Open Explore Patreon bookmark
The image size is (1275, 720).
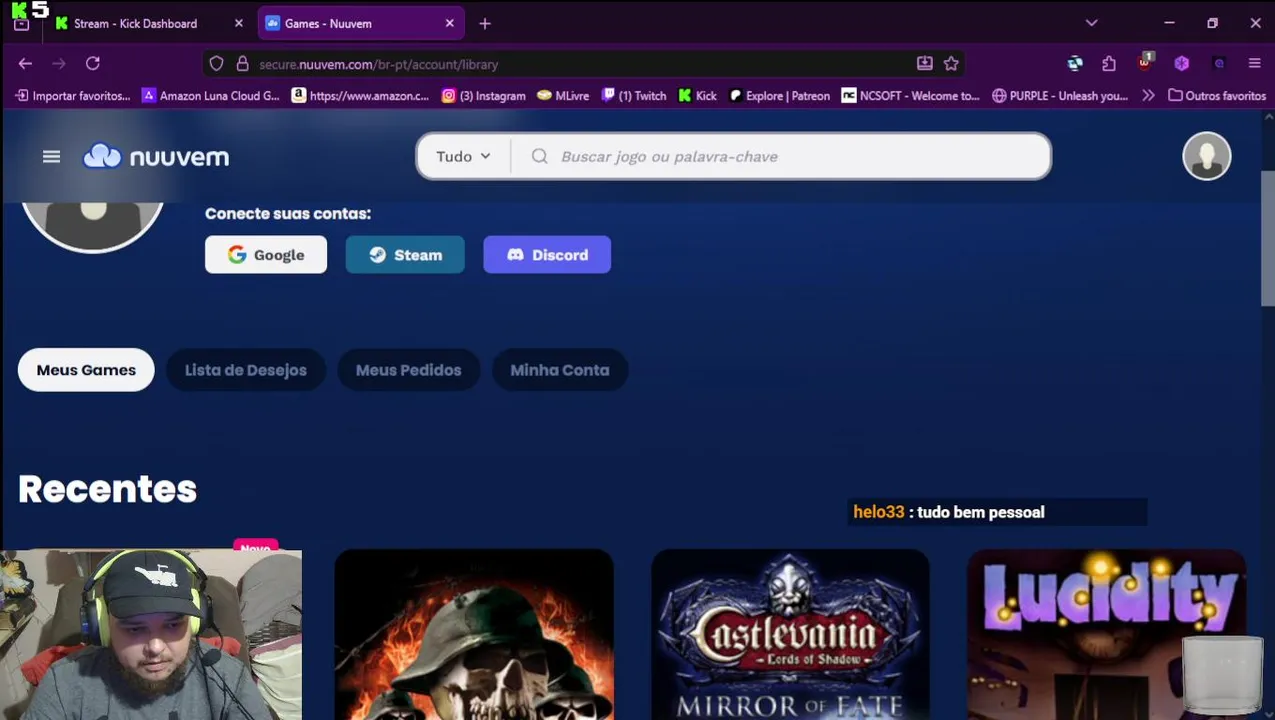pyautogui.click(x=779, y=96)
